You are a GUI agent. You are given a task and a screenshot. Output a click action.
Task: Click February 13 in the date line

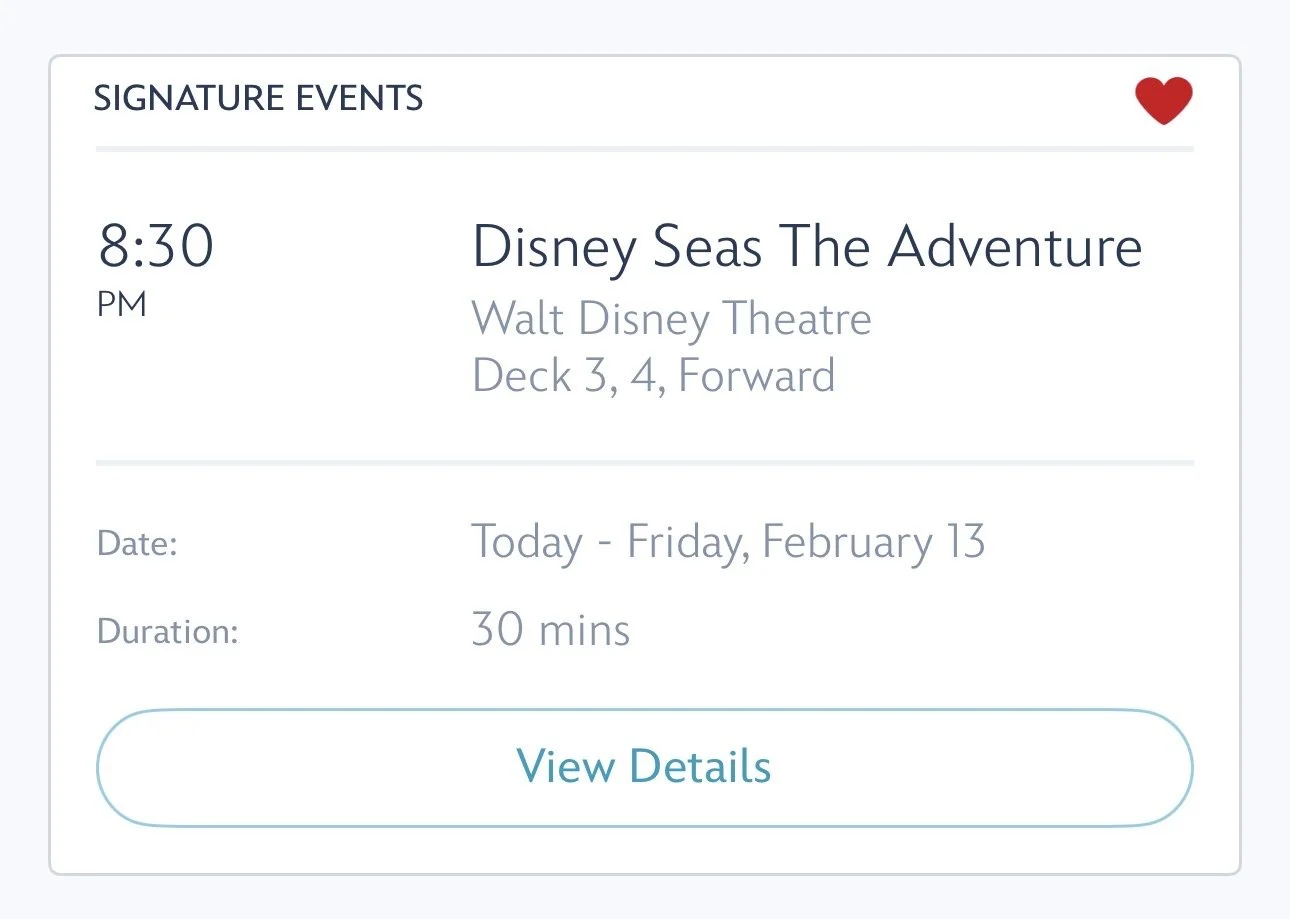click(873, 542)
